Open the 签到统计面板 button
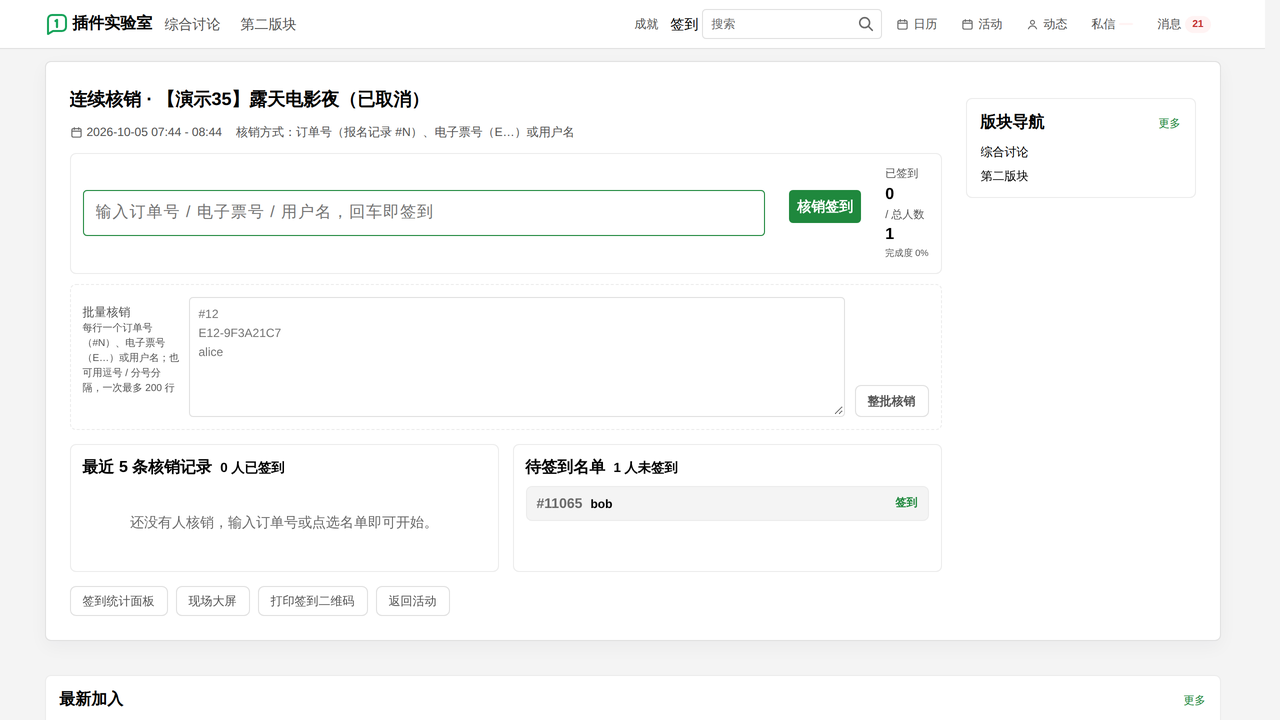The height and width of the screenshot is (720, 1280). 118,601
